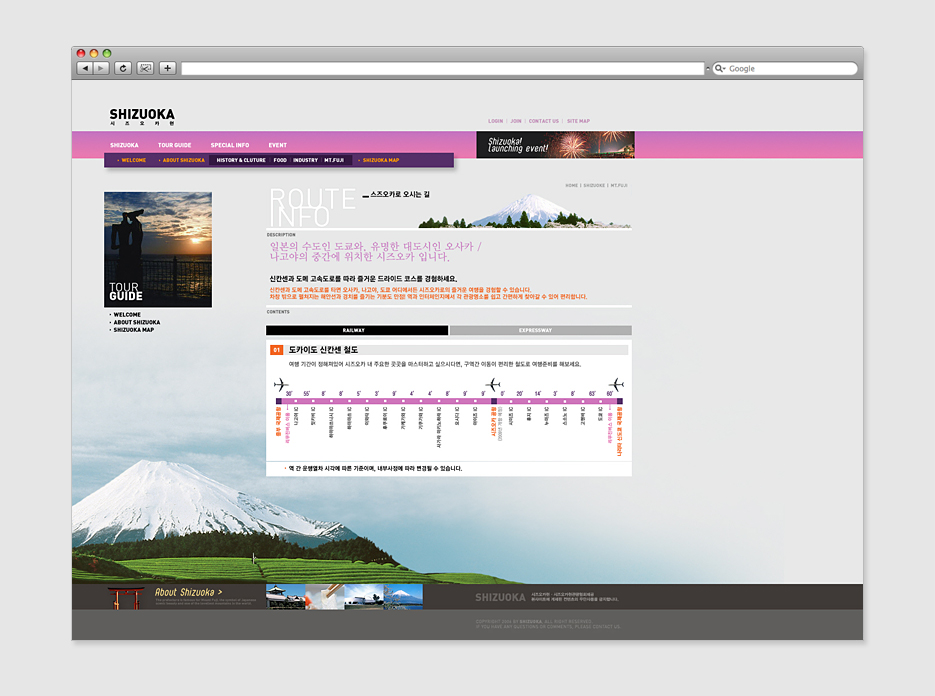This screenshot has width=935, height=696.
Task: Click the footer copyright notice text
Action: coord(548,624)
